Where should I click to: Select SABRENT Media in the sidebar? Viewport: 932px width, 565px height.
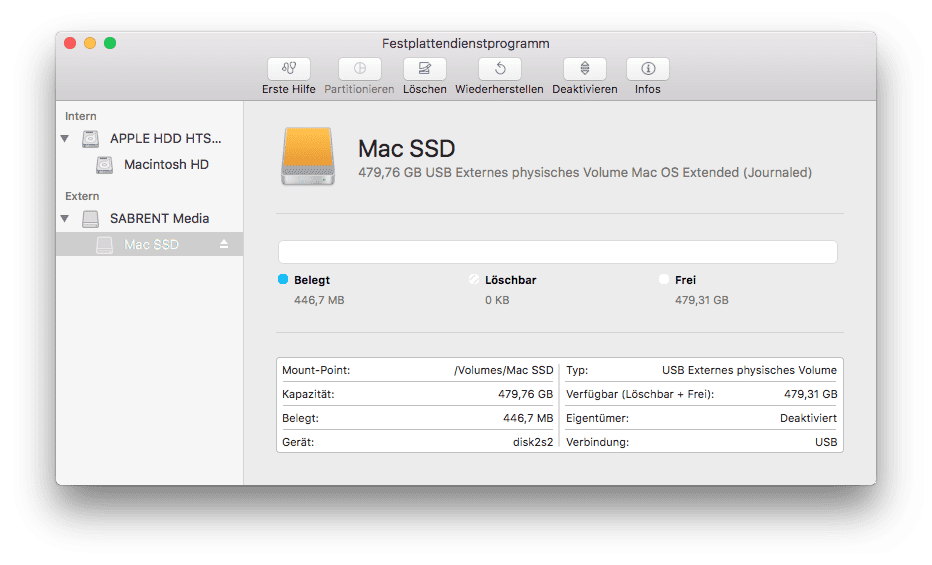click(x=159, y=219)
